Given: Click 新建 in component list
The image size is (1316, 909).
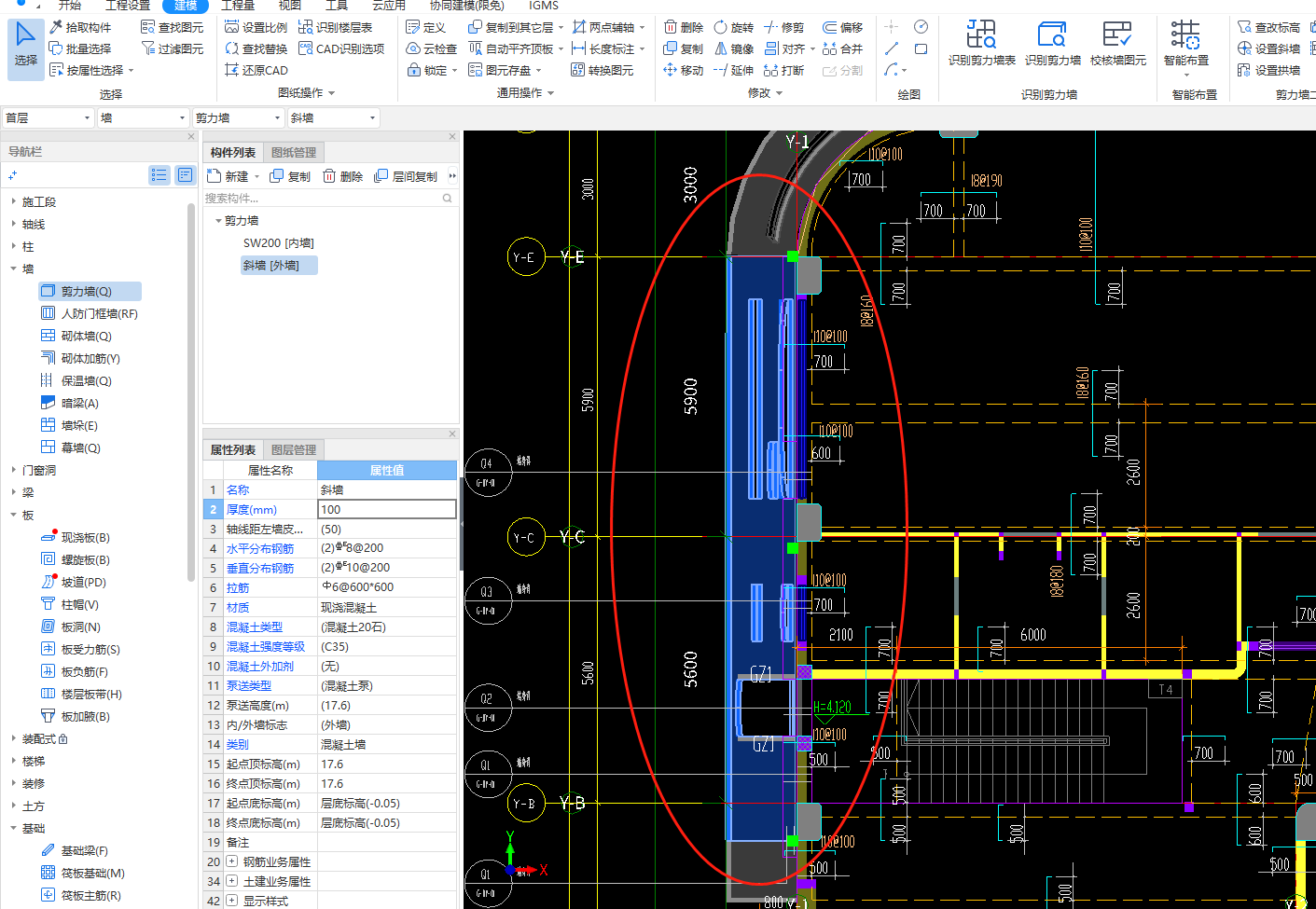Looking at the screenshot, I should click(231, 176).
